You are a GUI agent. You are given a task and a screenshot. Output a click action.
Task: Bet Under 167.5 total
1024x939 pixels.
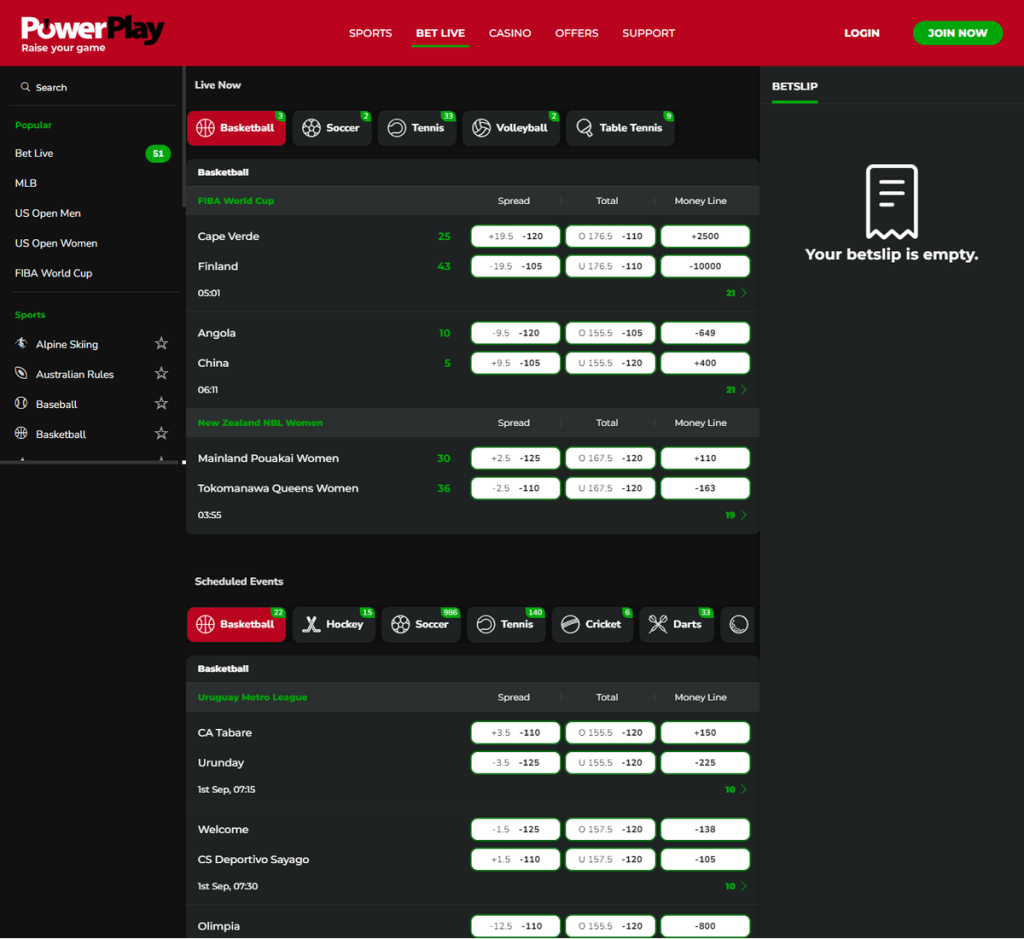[610, 488]
